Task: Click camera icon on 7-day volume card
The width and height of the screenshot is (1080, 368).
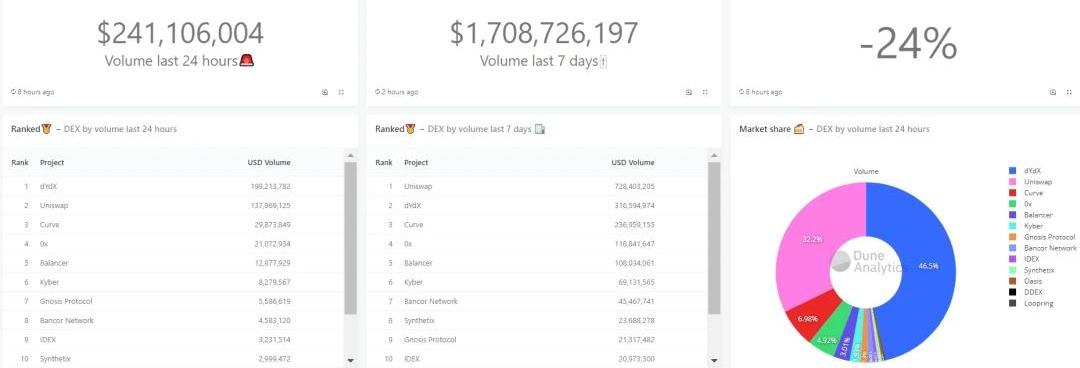Action: click(689, 92)
